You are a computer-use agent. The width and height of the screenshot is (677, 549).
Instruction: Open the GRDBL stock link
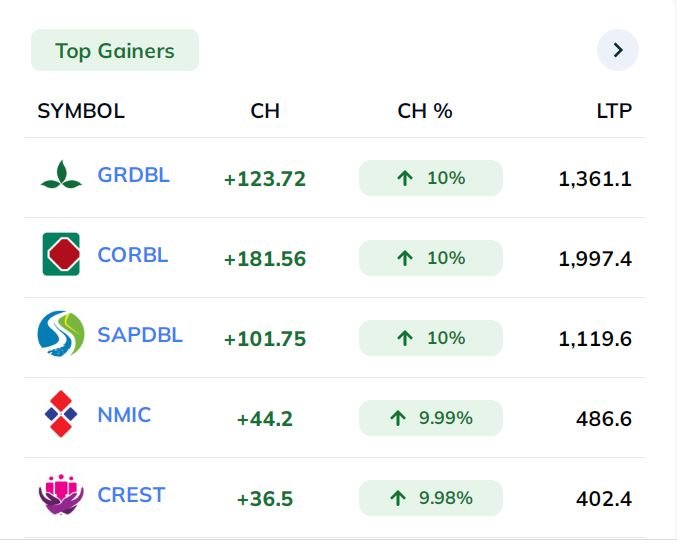(133, 175)
